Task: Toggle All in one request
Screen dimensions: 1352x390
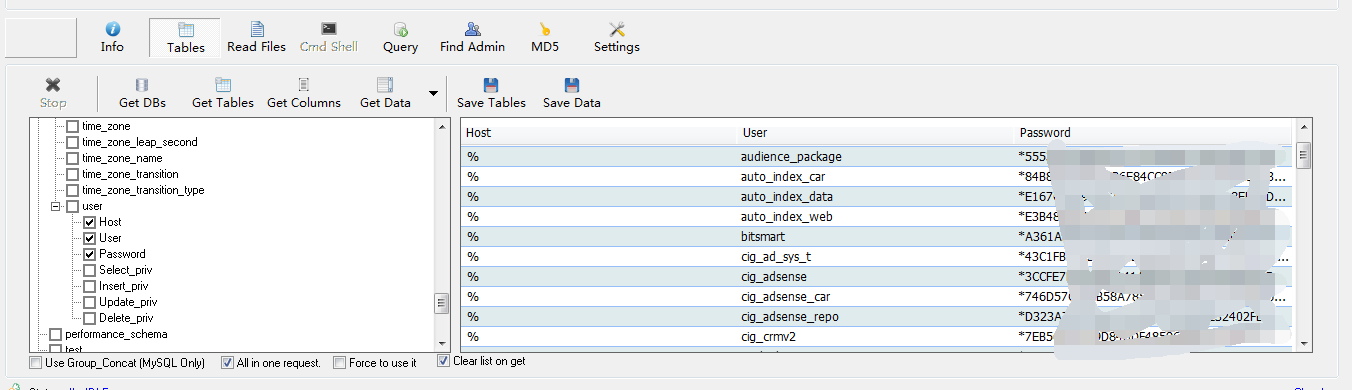Action: pos(227,363)
